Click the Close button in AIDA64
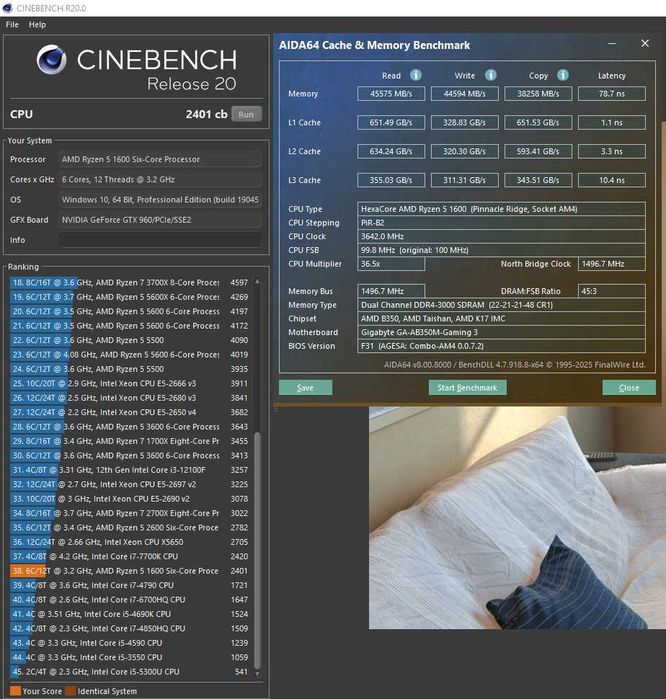666x699 pixels. [629, 388]
